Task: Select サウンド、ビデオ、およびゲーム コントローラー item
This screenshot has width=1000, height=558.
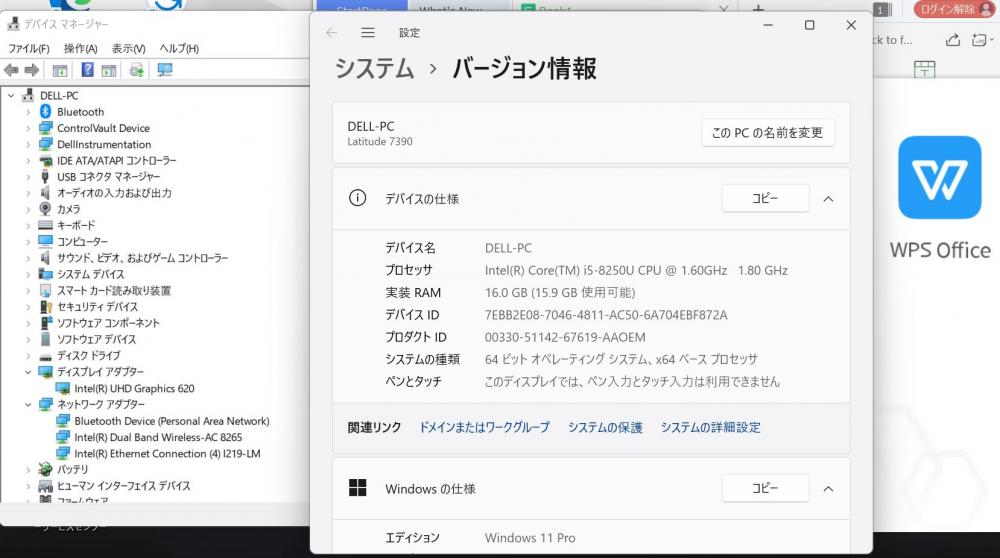Action: pos(142,258)
